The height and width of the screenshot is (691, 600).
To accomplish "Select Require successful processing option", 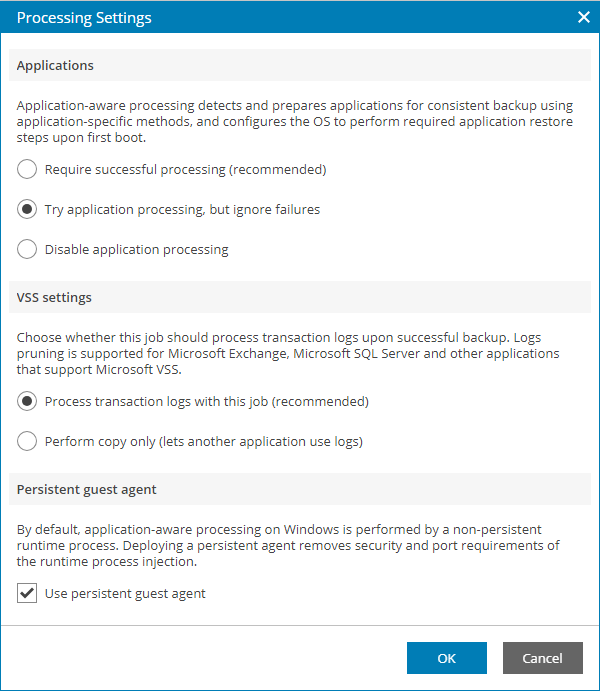I will point(28,169).
